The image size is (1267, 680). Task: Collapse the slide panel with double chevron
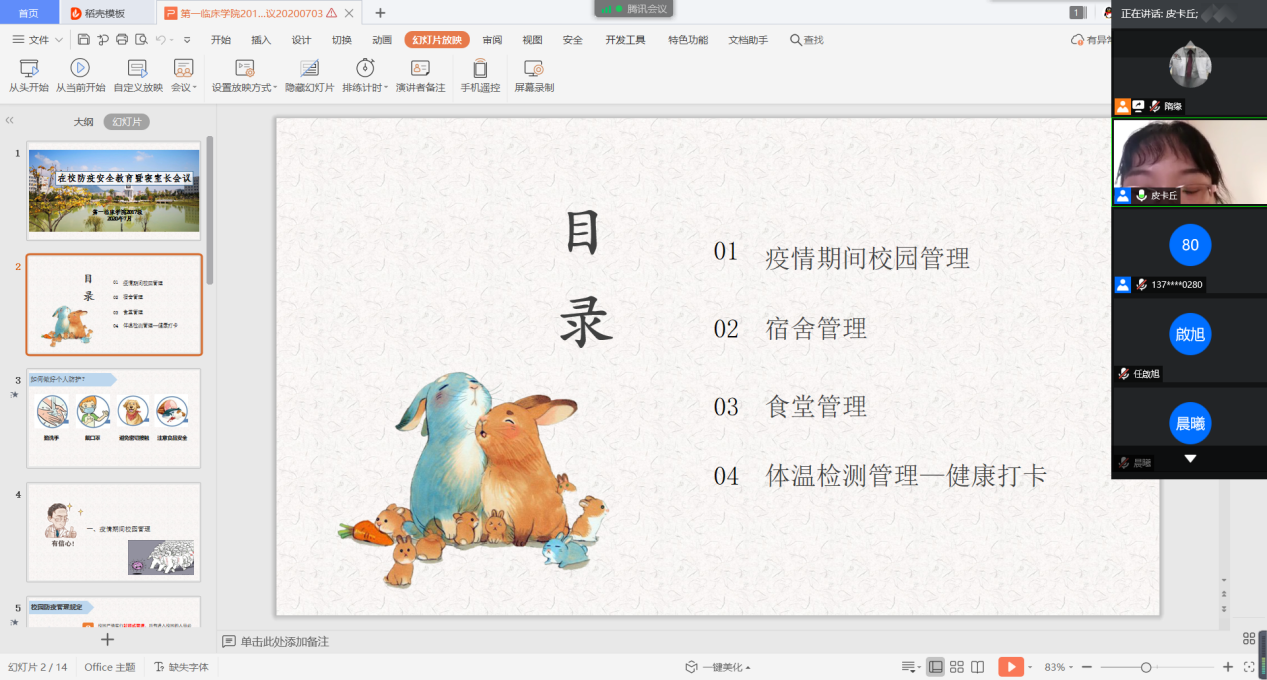click(x=10, y=121)
